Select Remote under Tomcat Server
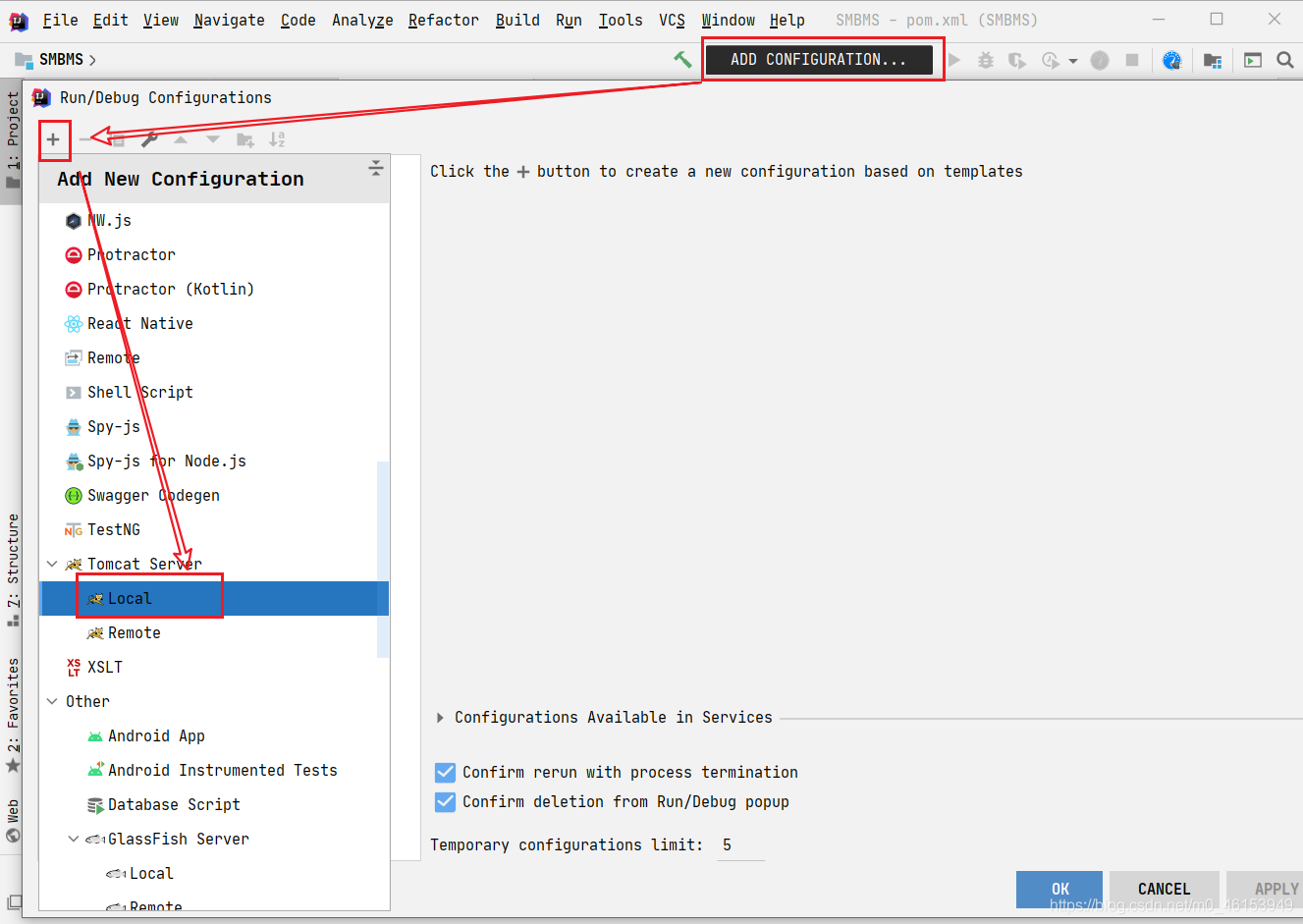 pos(214,632)
